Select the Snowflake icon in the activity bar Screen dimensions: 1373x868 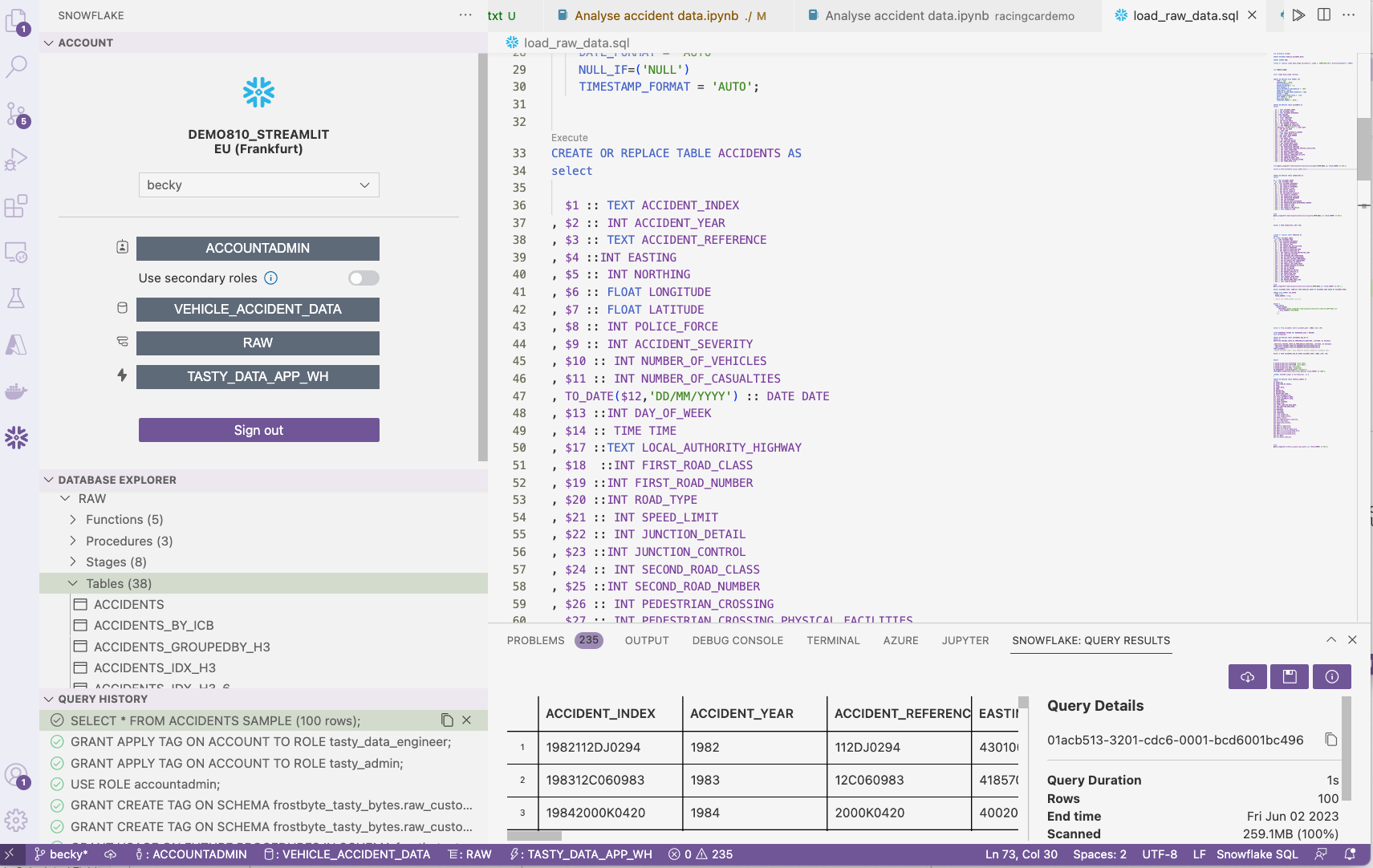(x=16, y=437)
